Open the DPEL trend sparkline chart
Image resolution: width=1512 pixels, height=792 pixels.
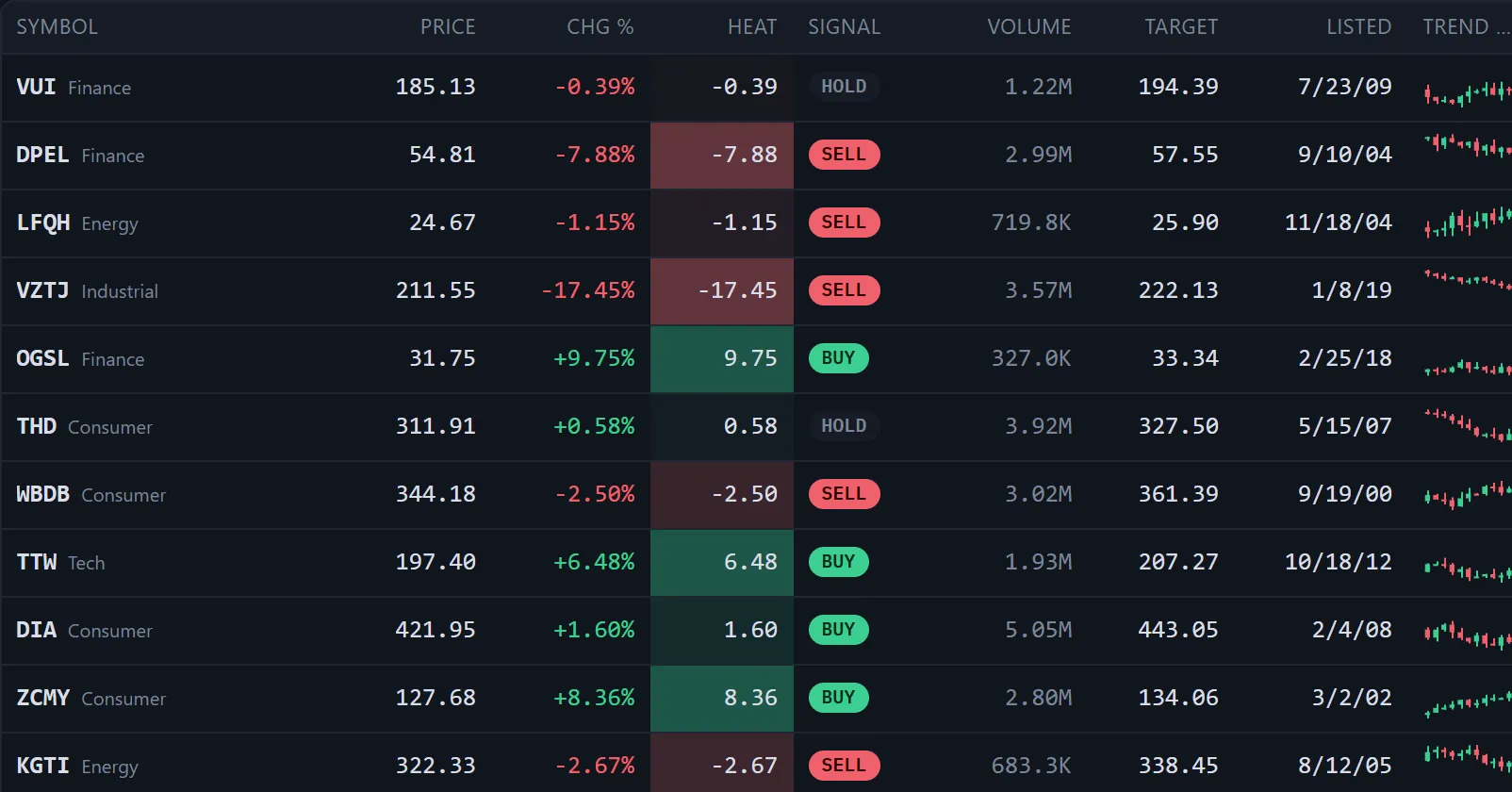pyautogui.click(x=1468, y=146)
